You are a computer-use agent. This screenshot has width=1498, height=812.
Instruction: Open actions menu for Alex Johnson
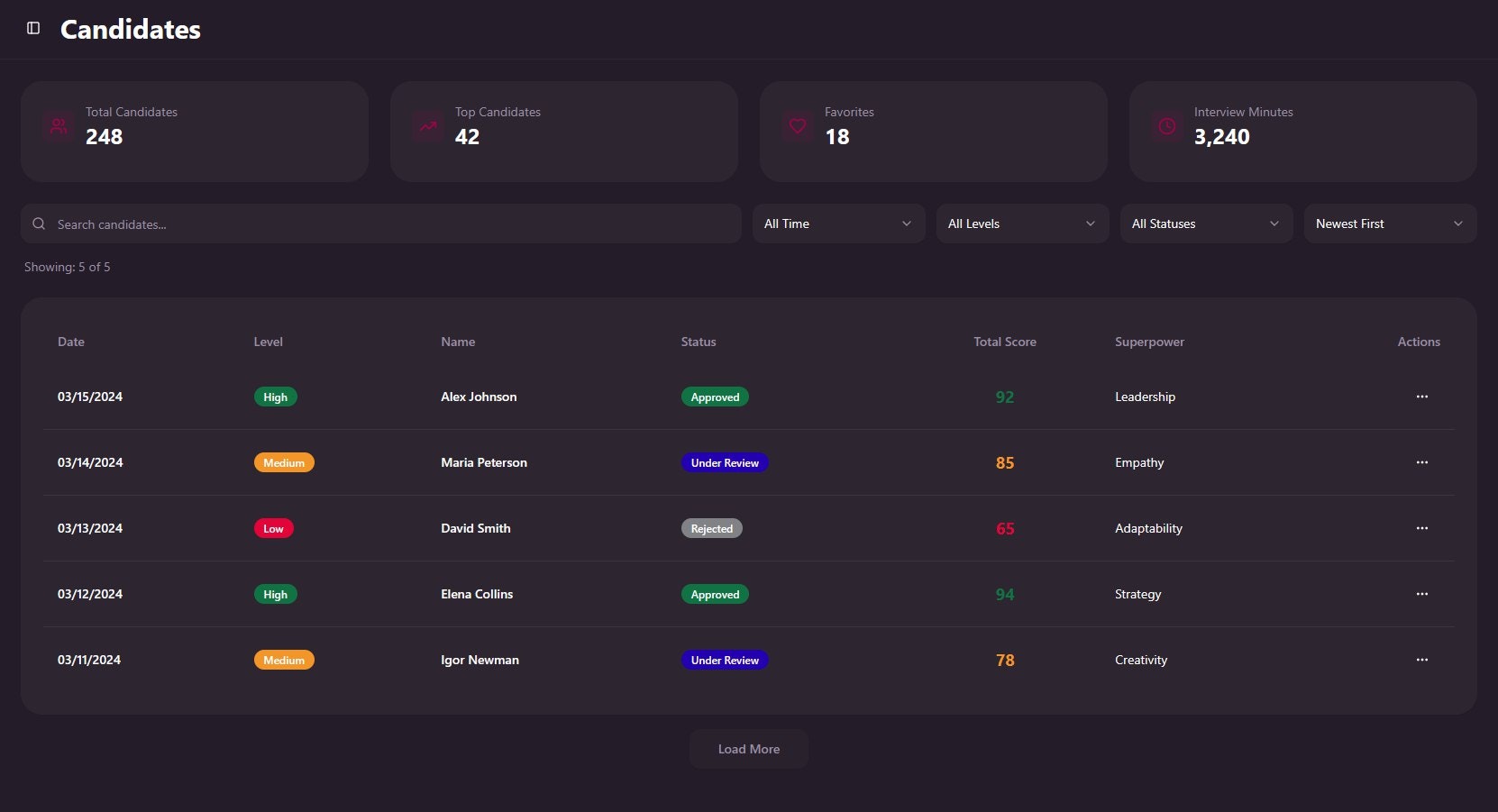(x=1422, y=397)
